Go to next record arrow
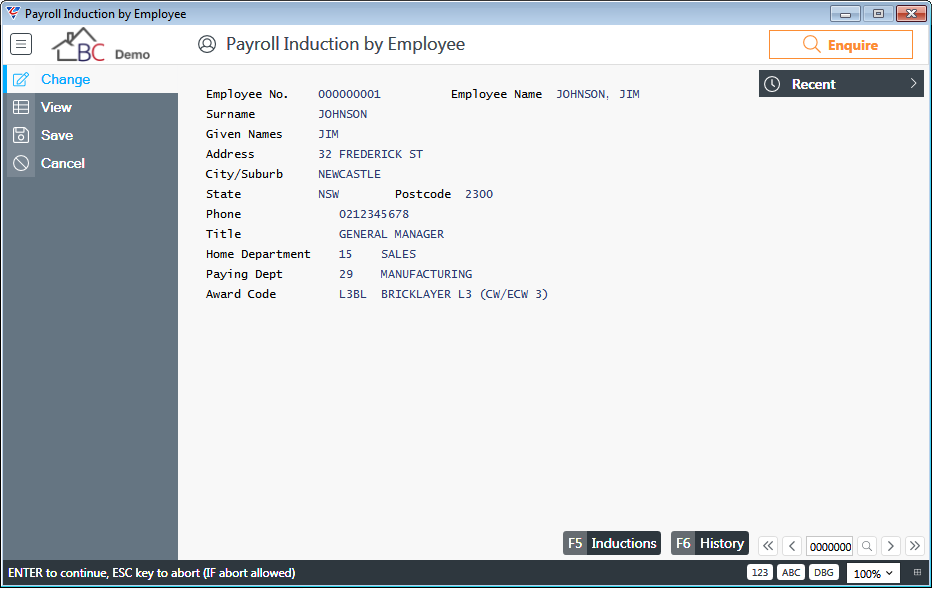The image size is (933, 589). point(891,546)
